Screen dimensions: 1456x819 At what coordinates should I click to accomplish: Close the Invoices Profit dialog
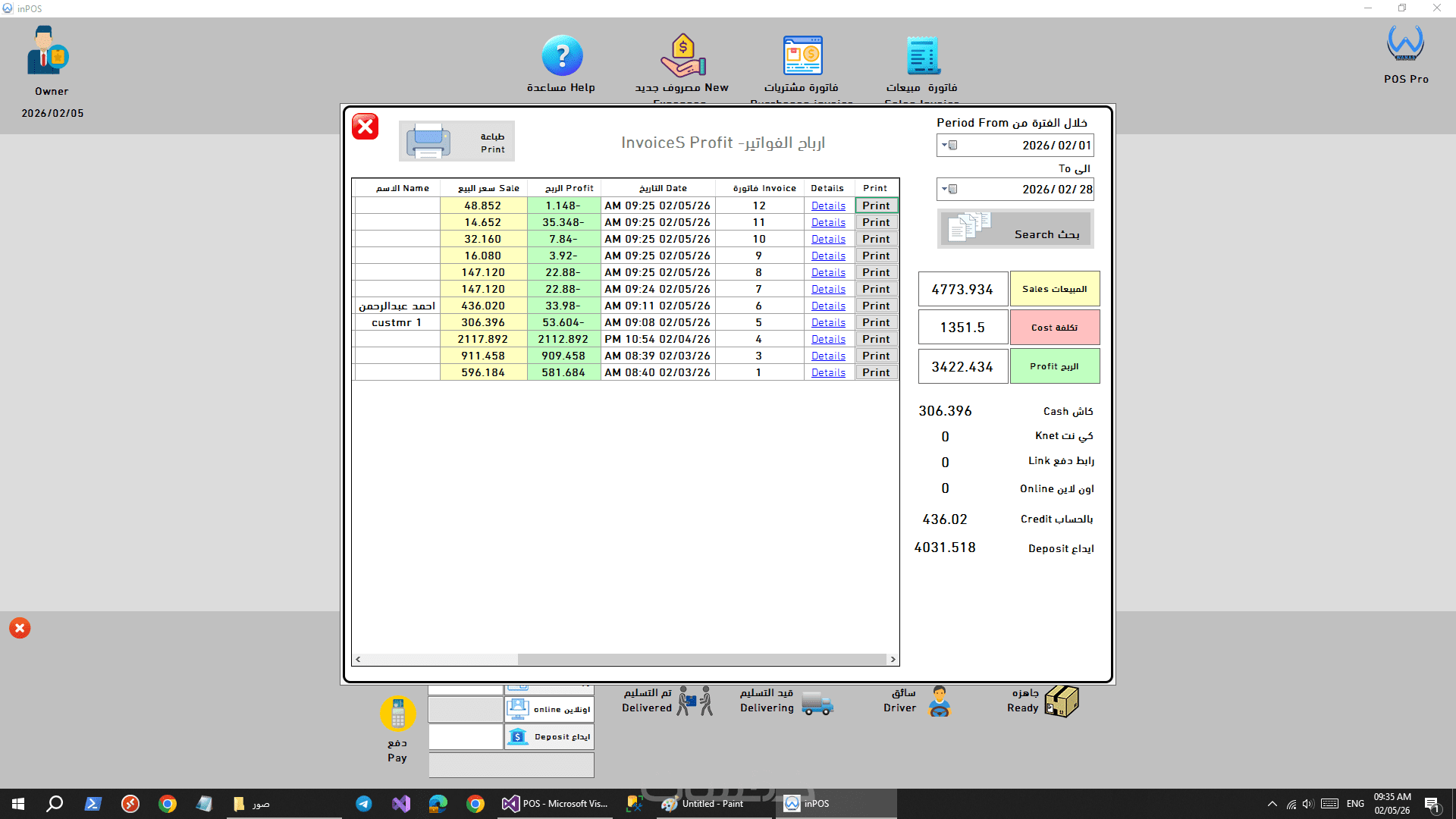[365, 127]
